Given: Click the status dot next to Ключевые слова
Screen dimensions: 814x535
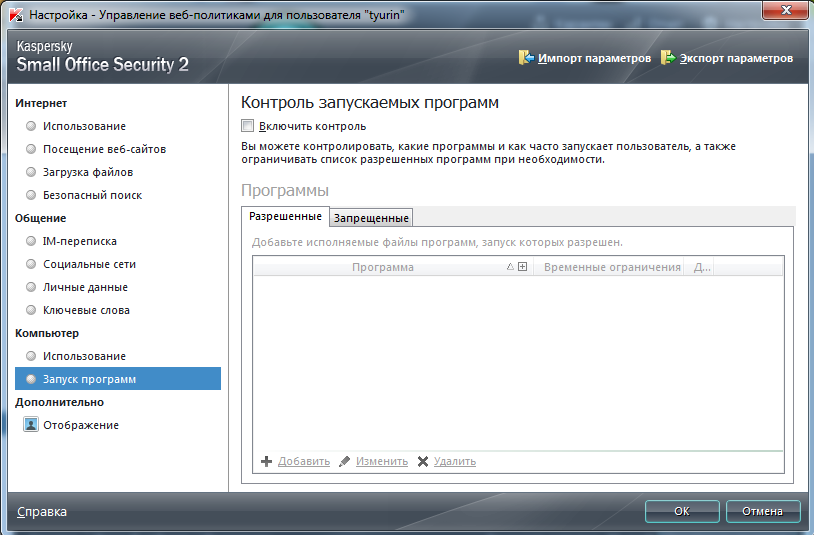Looking at the screenshot, I should pos(31,310).
